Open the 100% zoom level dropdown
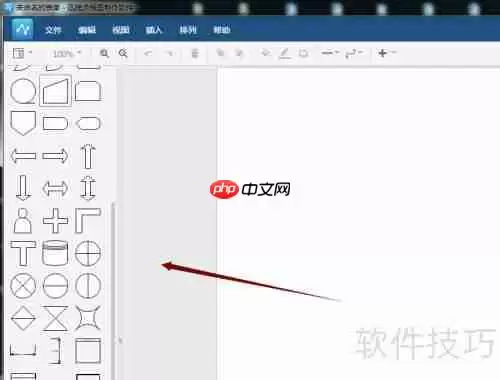 (67, 53)
